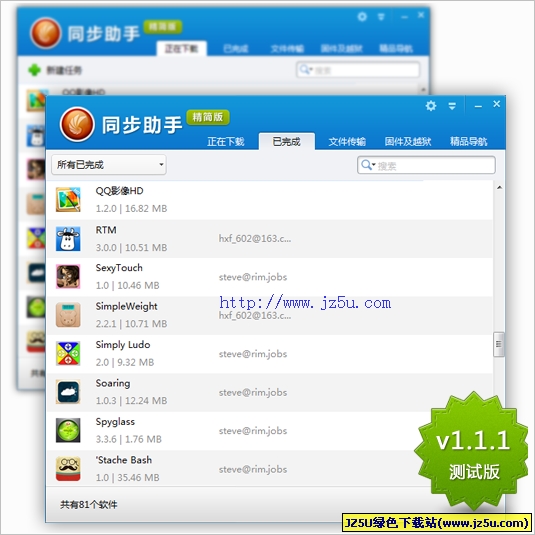Minimize the front 同步助手 window
Image resolution: width=535 pixels, height=535 pixels.
click(x=478, y=106)
